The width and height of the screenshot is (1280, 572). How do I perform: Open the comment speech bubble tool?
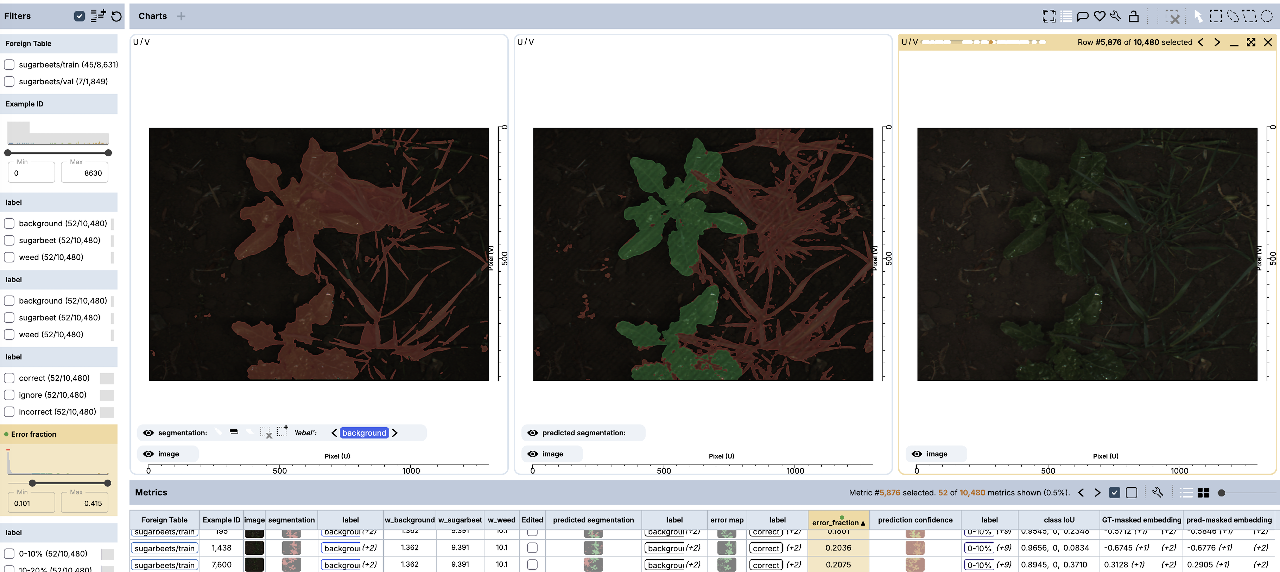[1082, 16]
